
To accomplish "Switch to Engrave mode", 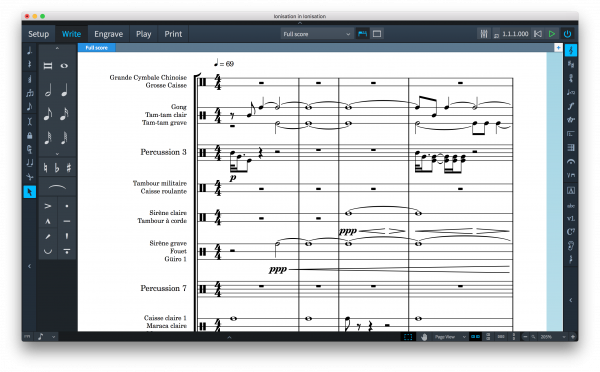I will 109,34.
